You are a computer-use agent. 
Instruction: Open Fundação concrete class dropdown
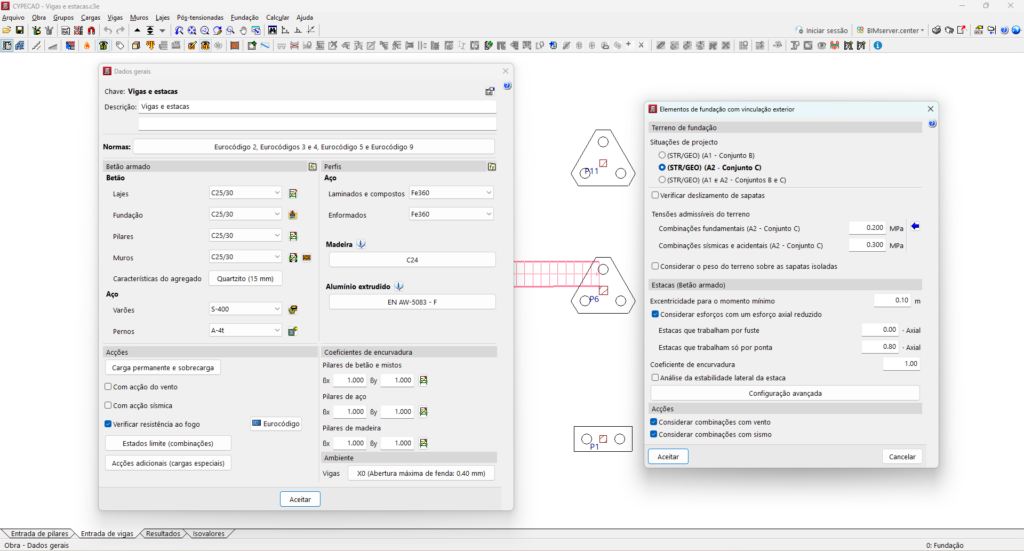tap(245, 214)
